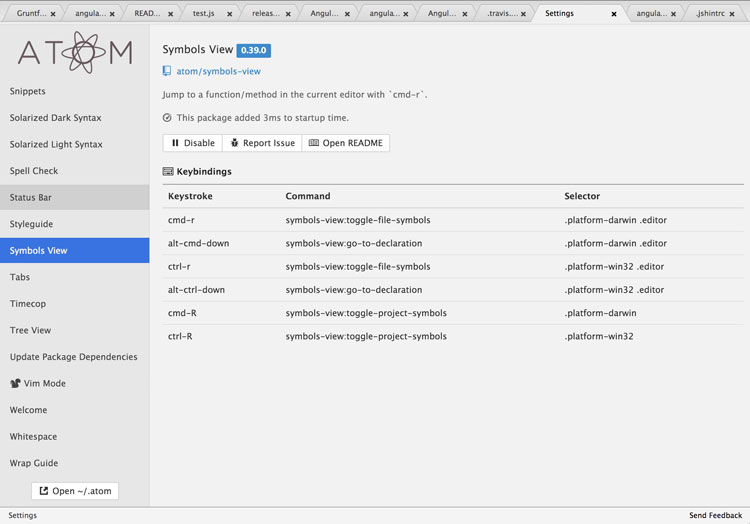The height and width of the screenshot is (524, 750).
Task: Click Open README button
Action: coord(346,143)
